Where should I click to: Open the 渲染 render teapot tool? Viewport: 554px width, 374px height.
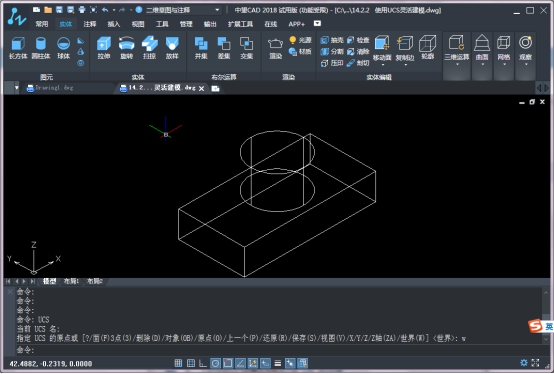click(275, 48)
